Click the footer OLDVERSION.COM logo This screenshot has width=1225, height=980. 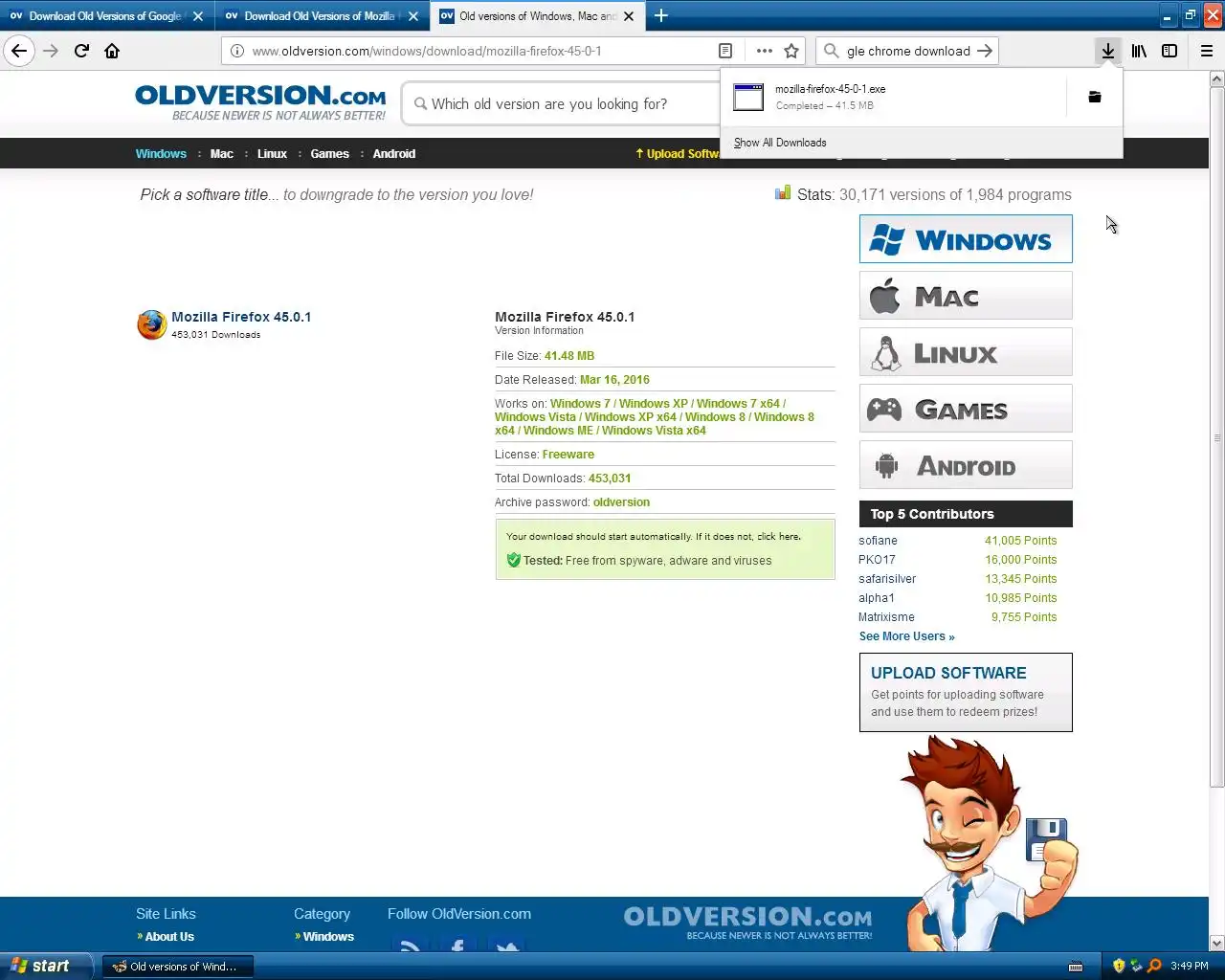[747, 923]
